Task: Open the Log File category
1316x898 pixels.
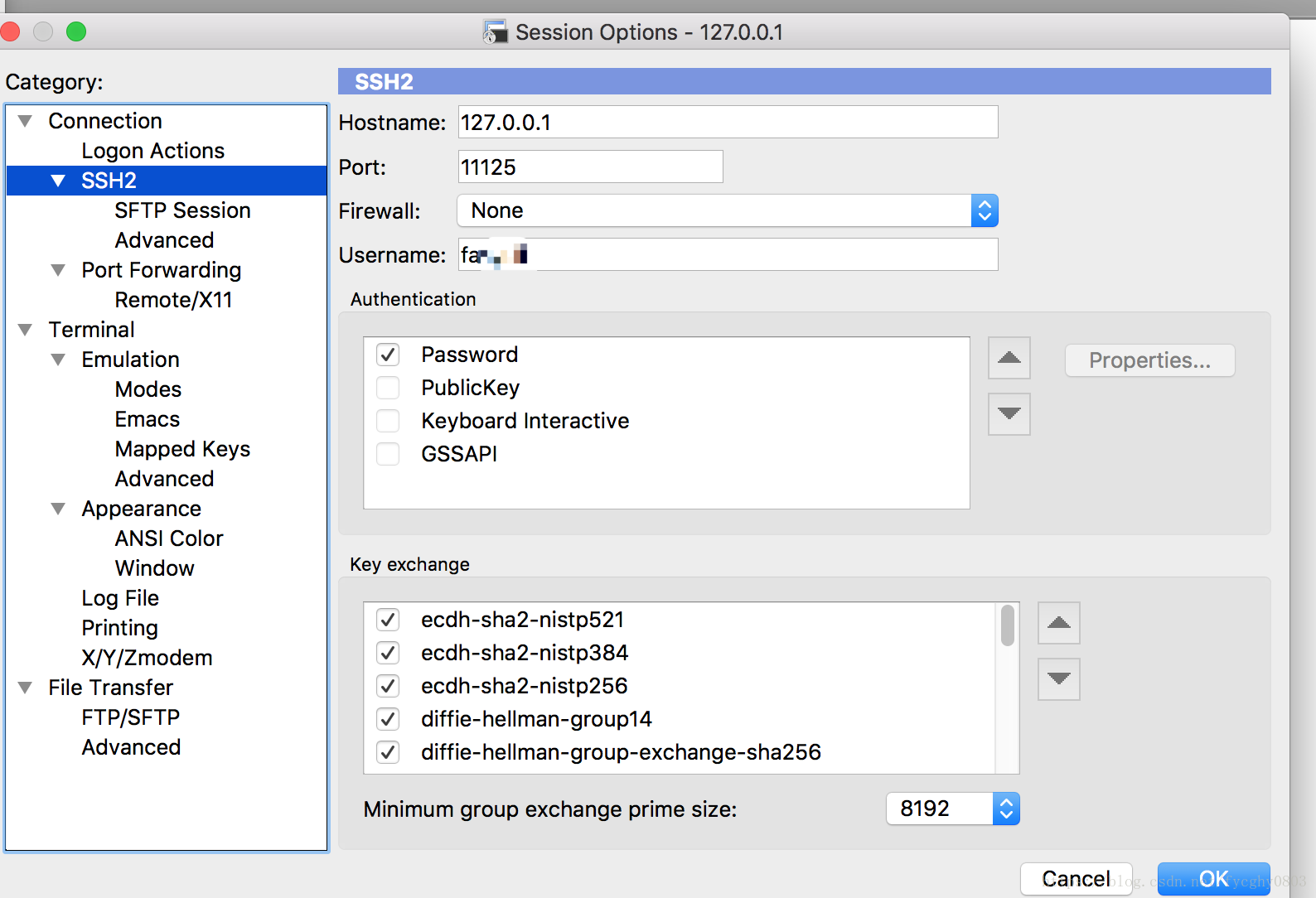Action: click(120, 598)
